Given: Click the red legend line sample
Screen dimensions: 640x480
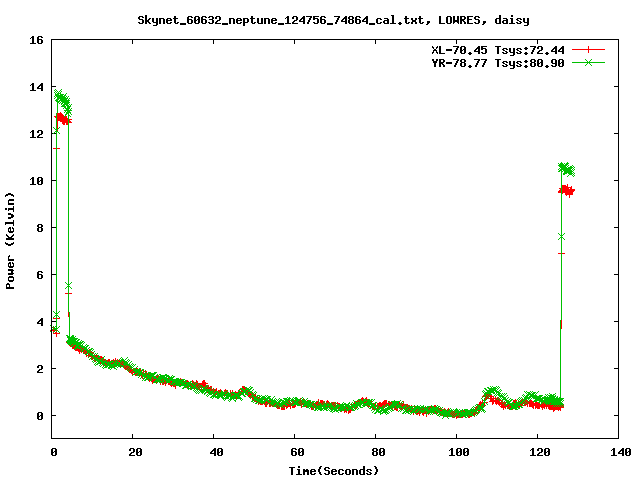Looking at the screenshot, I should tap(588, 50).
